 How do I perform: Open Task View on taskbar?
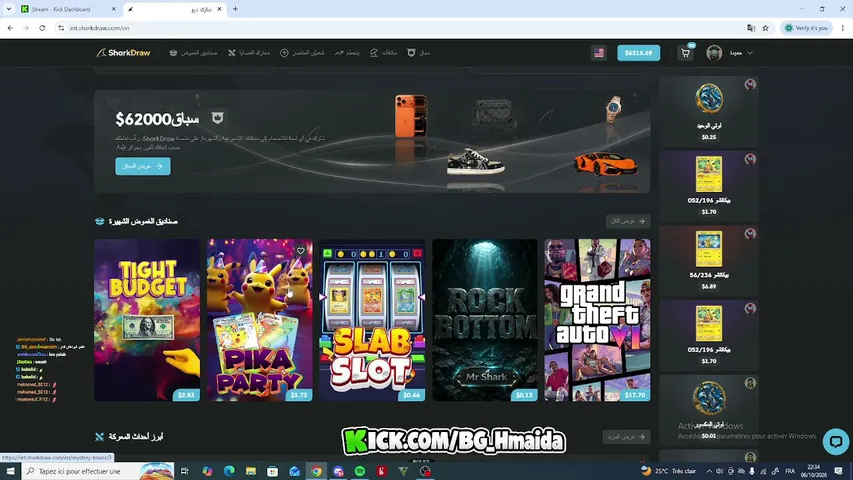(x=184, y=471)
